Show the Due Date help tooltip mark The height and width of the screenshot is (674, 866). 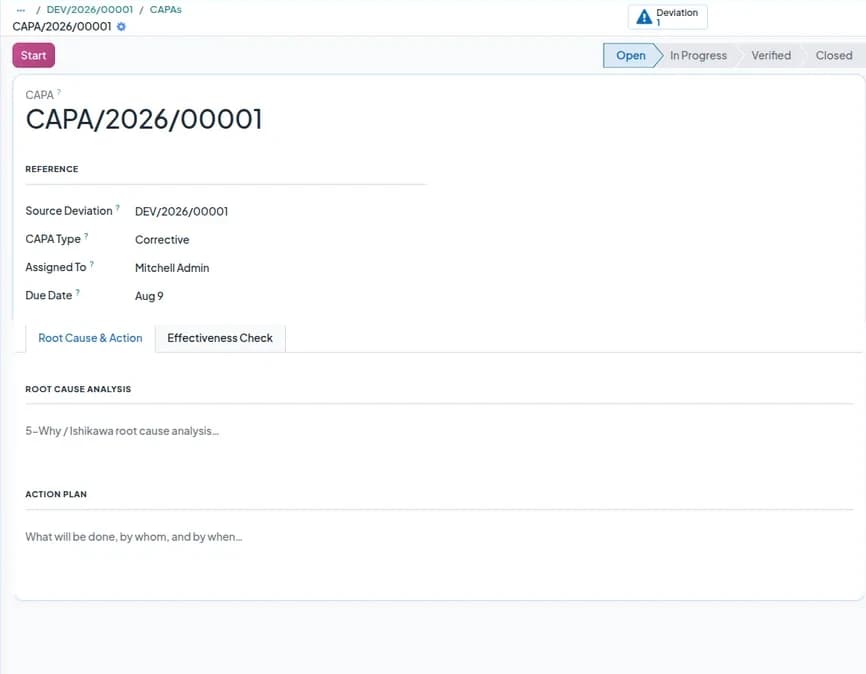point(78,292)
